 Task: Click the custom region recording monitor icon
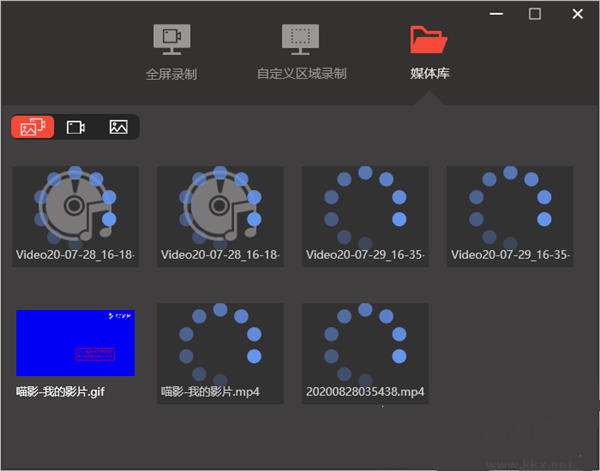[x=300, y=39]
